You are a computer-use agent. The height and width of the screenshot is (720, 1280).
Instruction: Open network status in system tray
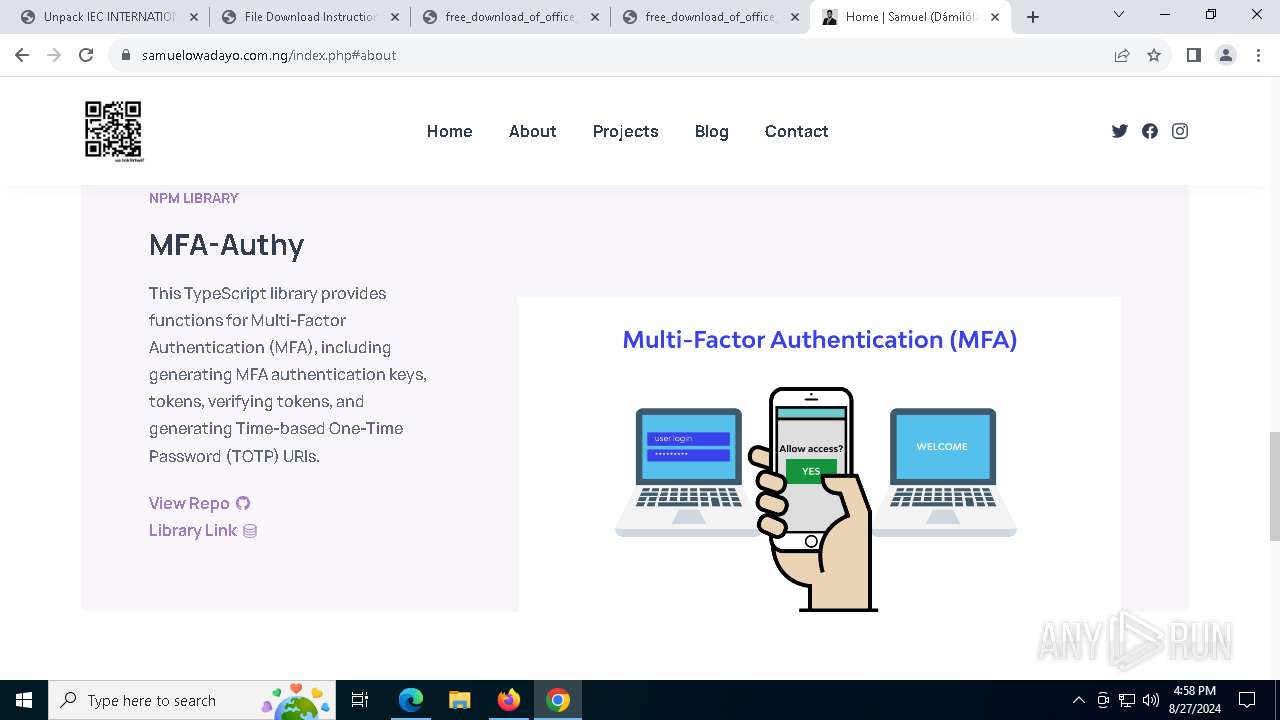tap(1127, 700)
